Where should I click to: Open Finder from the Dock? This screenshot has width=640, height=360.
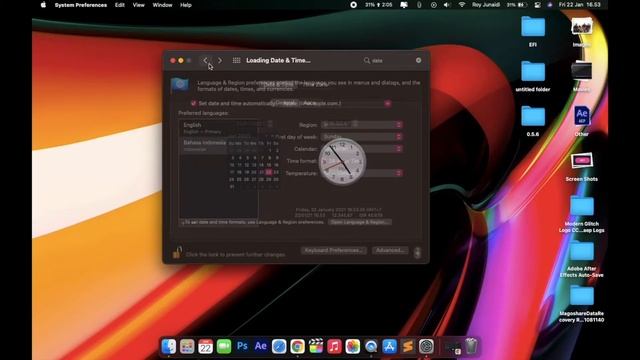(169, 347)
